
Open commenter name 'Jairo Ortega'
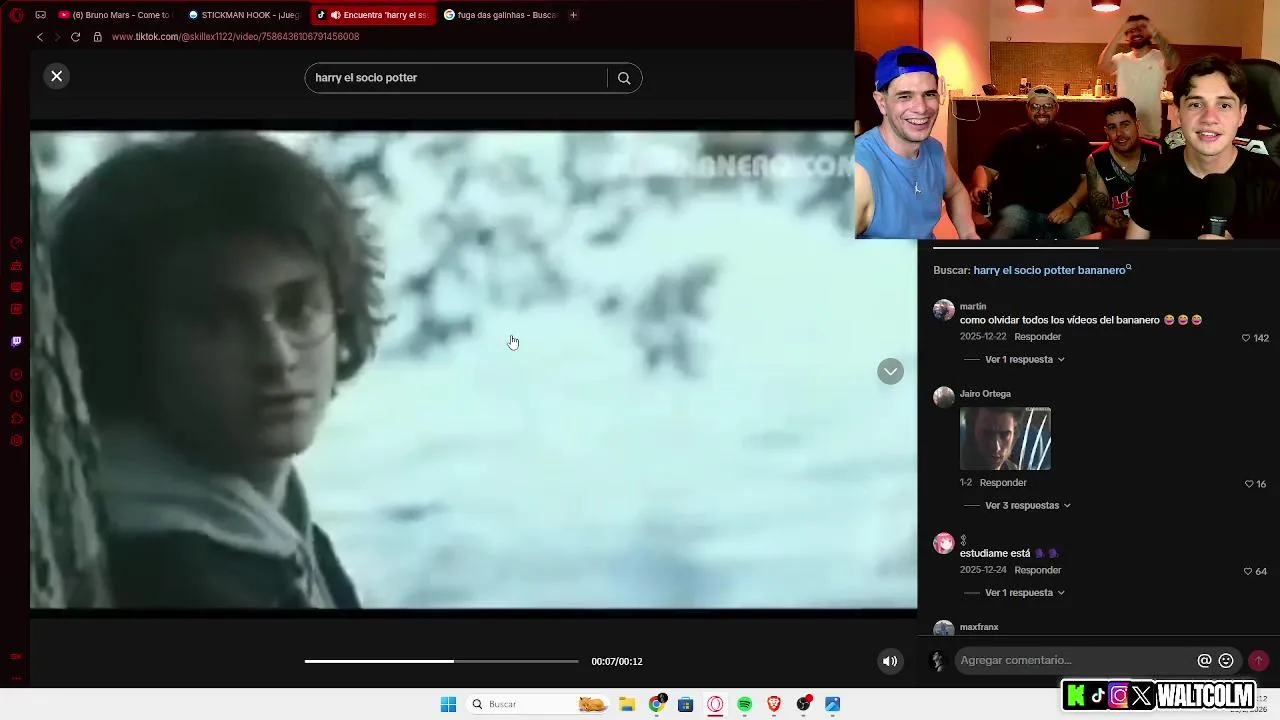coord(985,394)
